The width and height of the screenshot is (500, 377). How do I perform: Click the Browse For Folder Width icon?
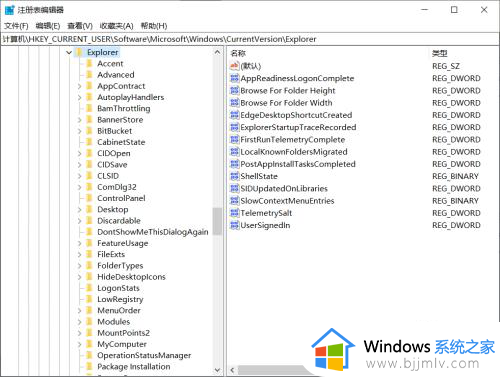click(235, 103)
